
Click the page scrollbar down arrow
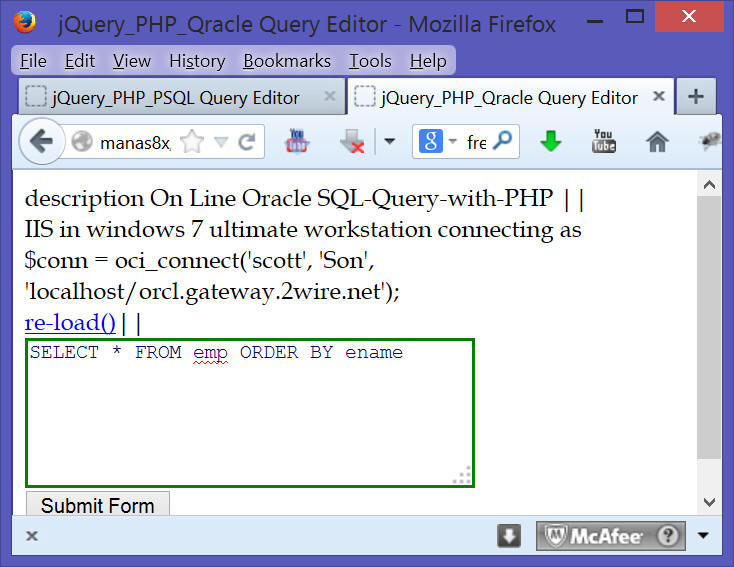click(709, 502)
